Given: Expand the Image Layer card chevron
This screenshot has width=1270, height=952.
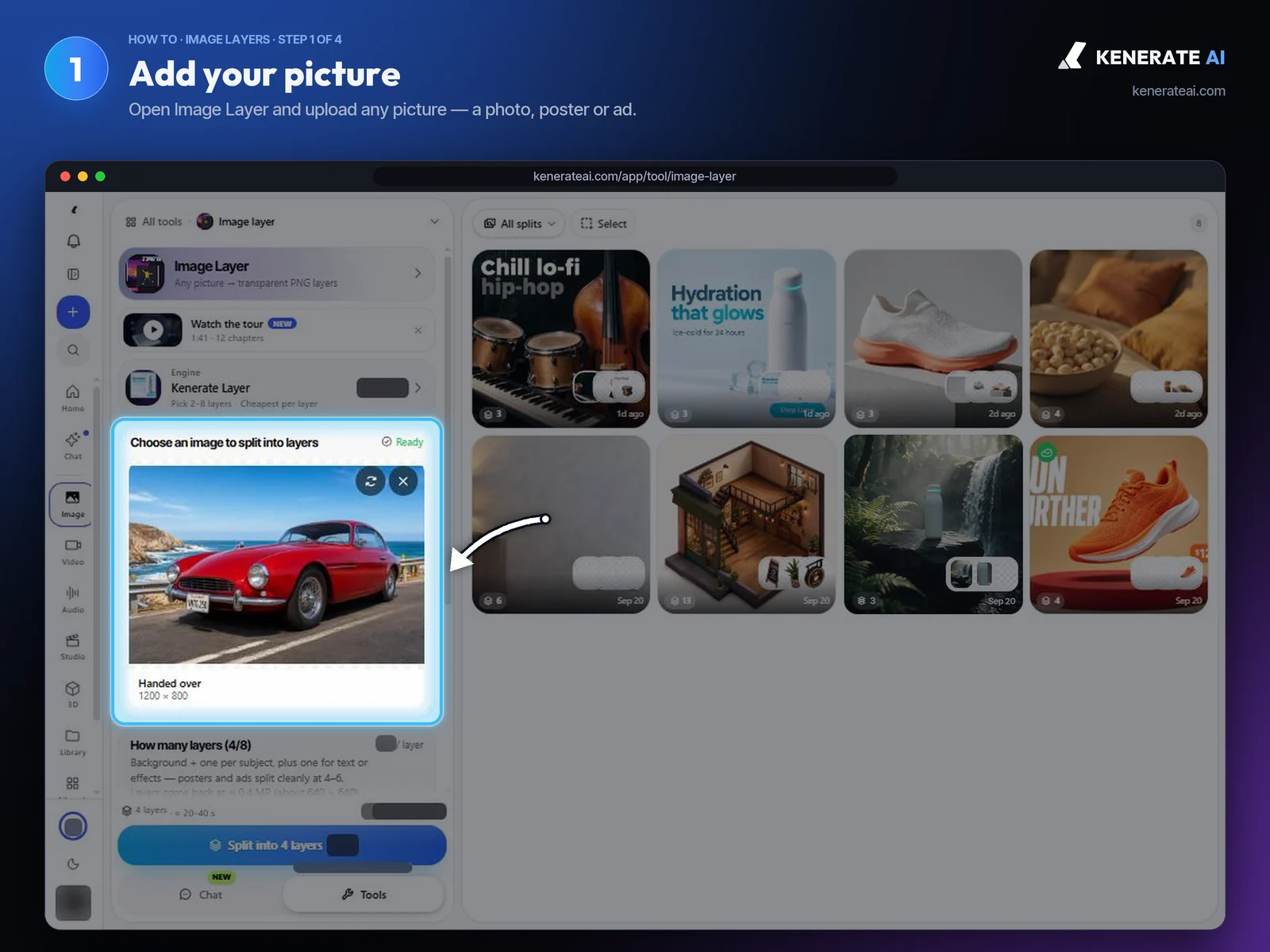Looking at the screenshot, I should coord(418,273).
